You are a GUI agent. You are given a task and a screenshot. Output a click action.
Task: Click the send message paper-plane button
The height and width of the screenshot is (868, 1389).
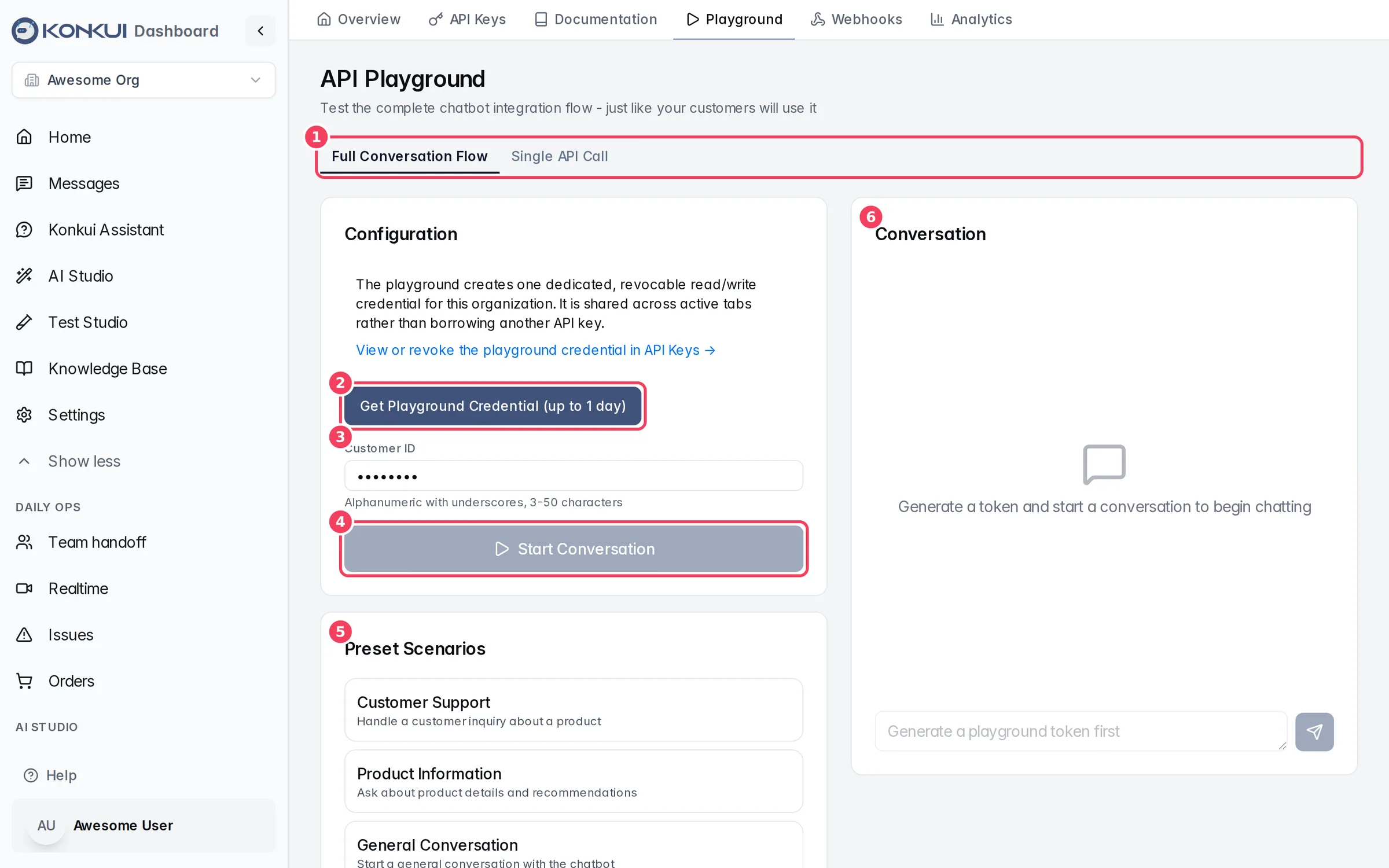(1314, 731)
